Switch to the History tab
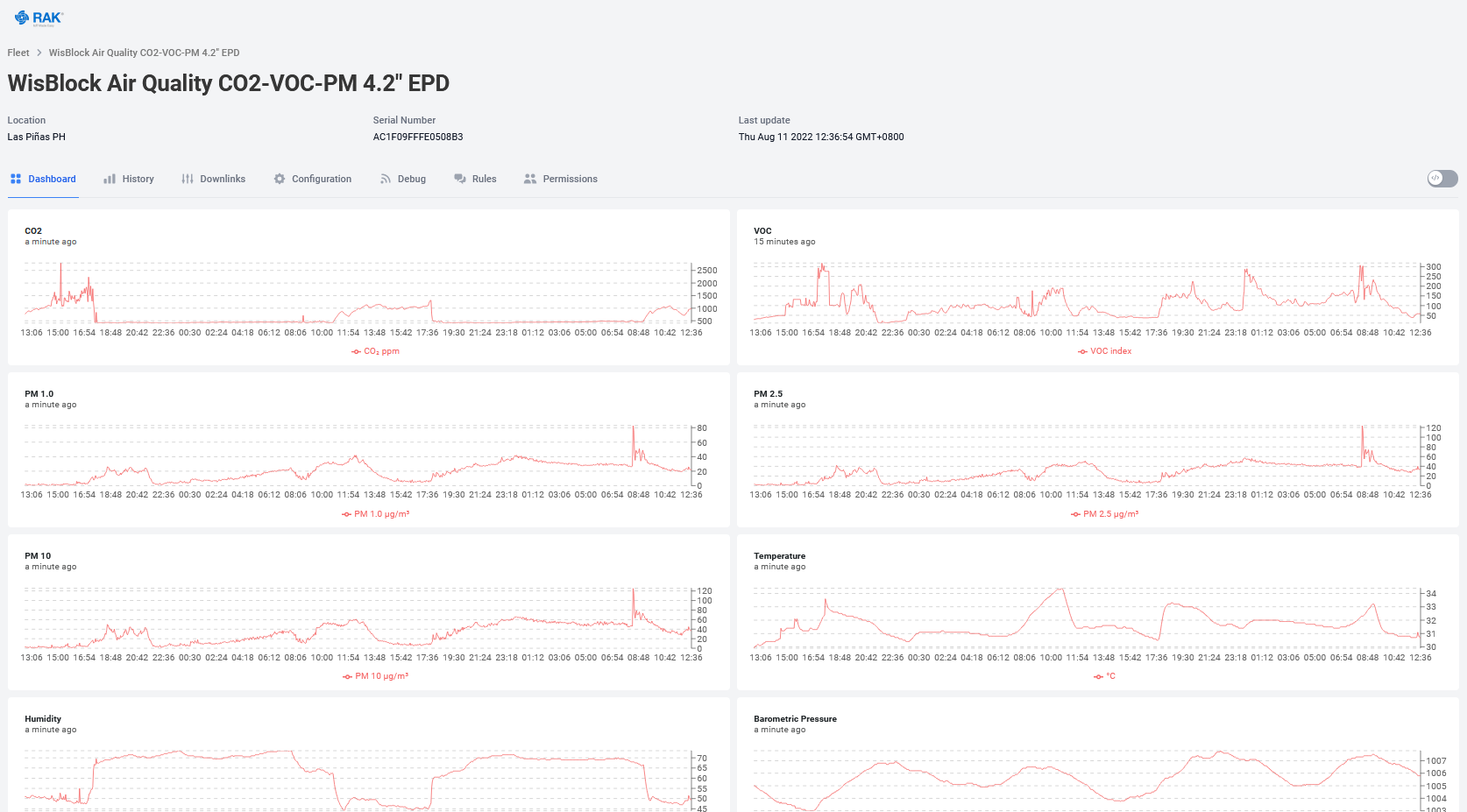Viewport: 1467px width, 812px height. tap(129, 179)
